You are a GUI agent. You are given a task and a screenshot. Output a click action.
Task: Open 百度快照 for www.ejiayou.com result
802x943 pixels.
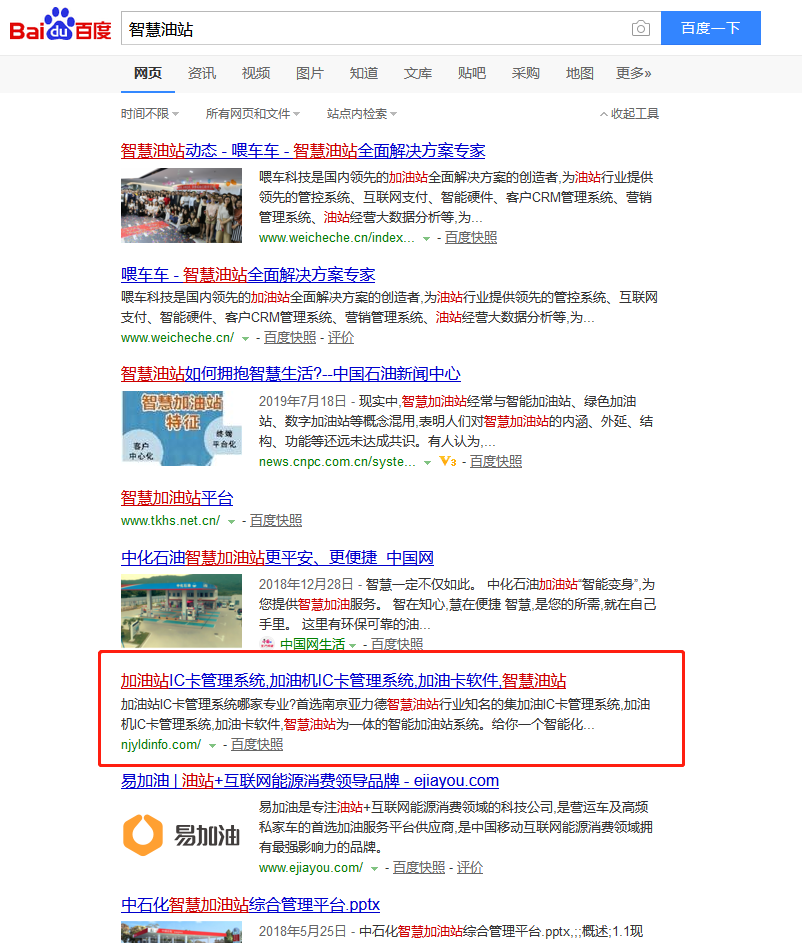(418, 867)
